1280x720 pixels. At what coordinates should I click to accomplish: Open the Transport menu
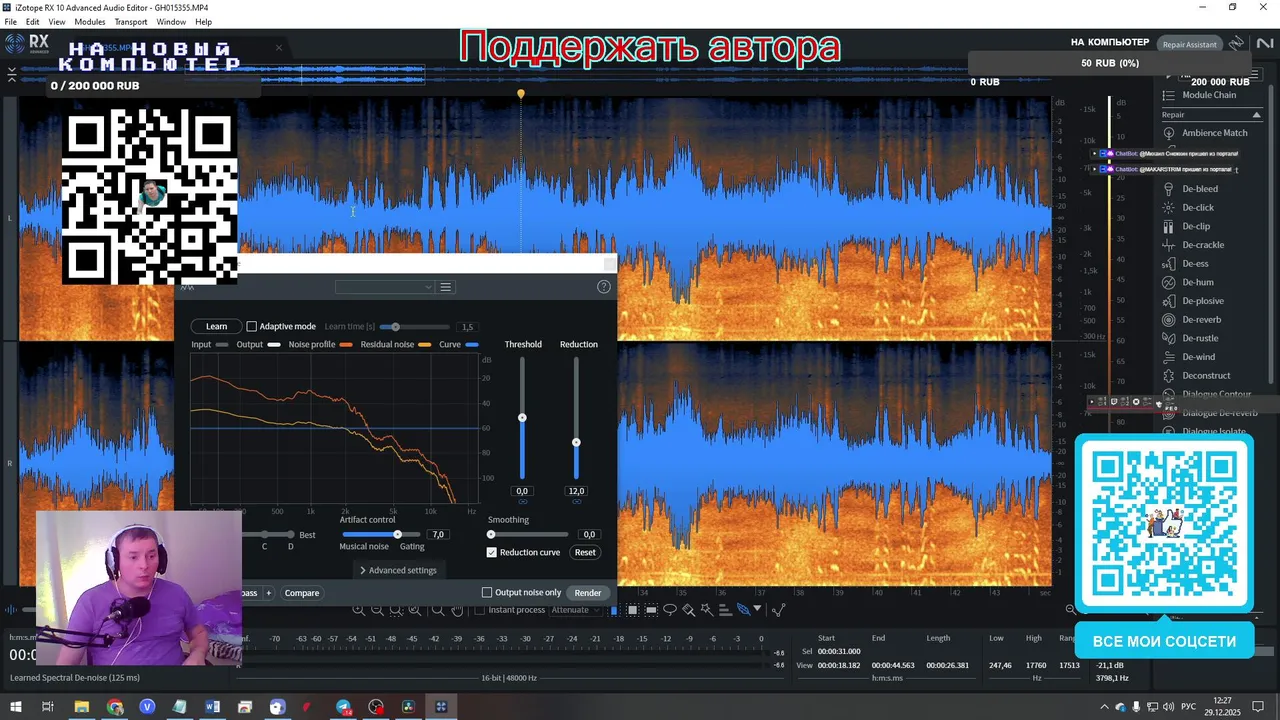[x=131, y=22]
